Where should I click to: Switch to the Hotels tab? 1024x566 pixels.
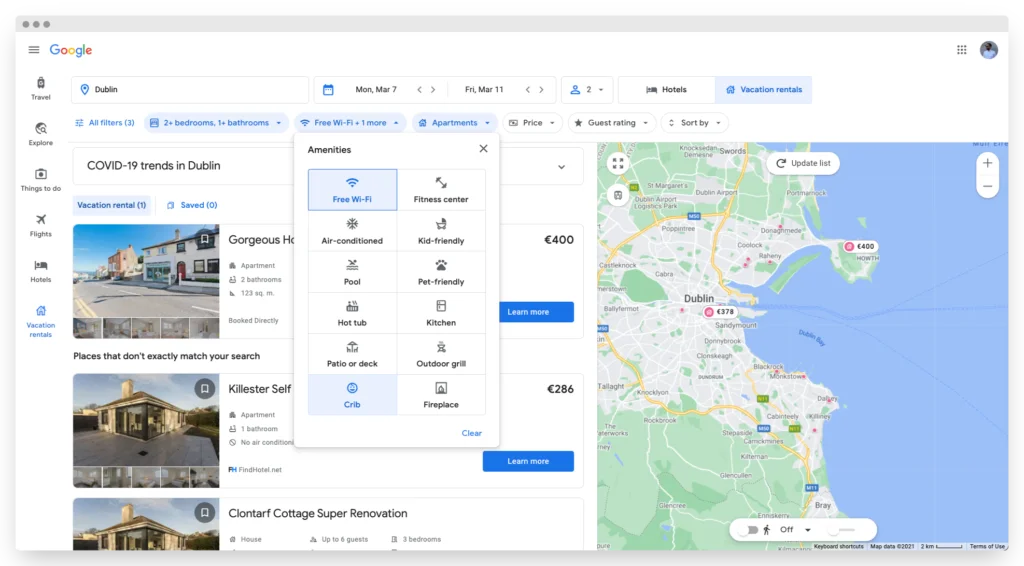666,89
